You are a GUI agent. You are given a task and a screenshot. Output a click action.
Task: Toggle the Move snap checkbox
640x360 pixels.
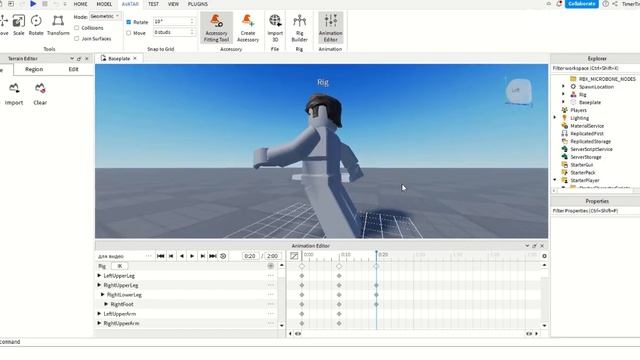coord(129,33)
